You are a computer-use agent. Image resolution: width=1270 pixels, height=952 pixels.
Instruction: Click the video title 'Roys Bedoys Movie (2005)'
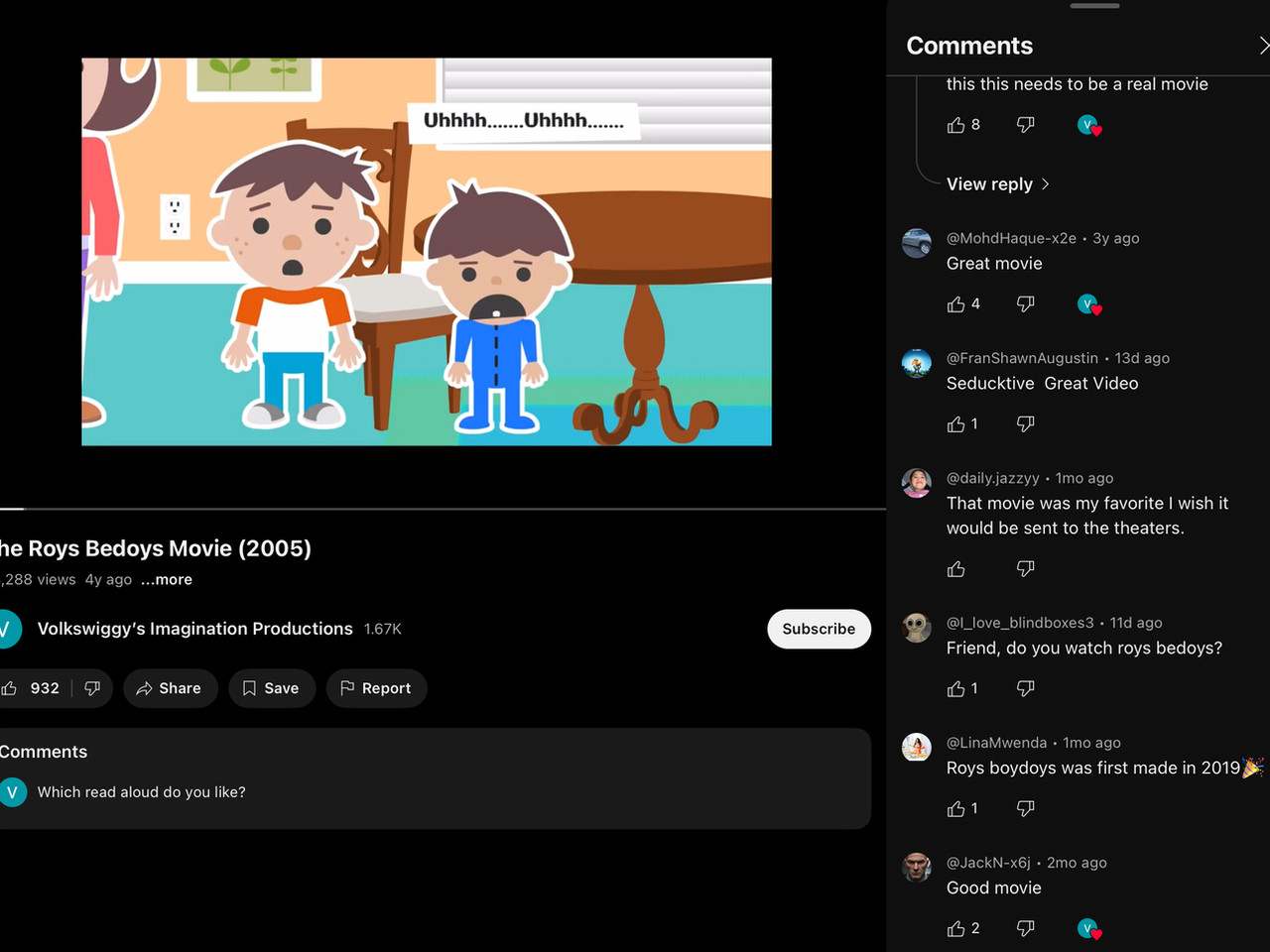click(x=156, y=548)
